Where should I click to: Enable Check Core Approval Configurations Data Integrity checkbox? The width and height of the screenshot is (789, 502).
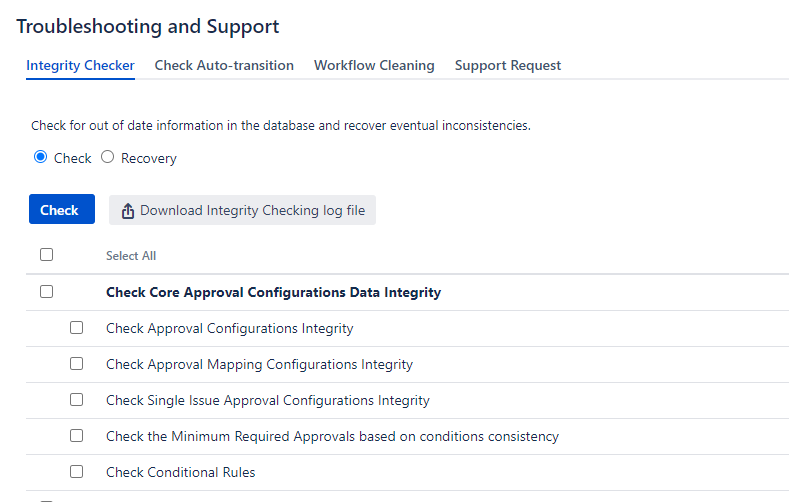coord(46,292)
